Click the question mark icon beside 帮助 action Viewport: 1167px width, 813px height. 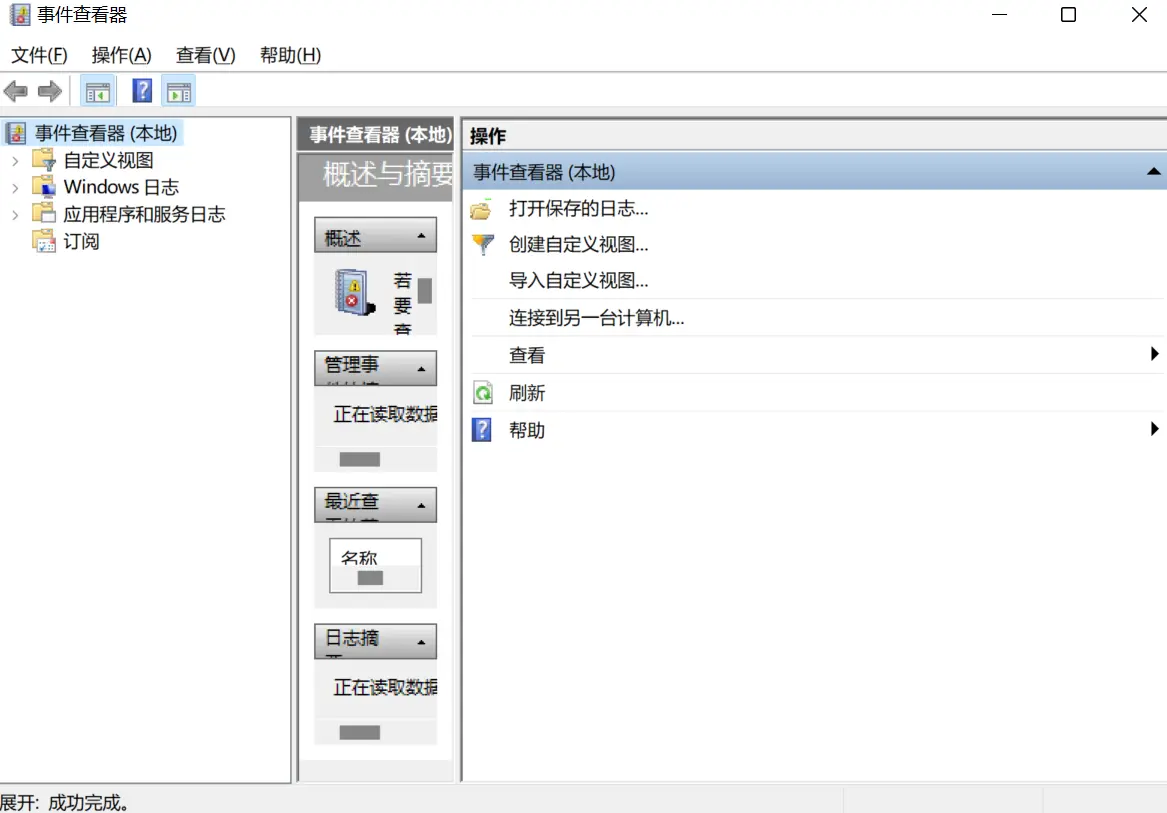[482, 430]
